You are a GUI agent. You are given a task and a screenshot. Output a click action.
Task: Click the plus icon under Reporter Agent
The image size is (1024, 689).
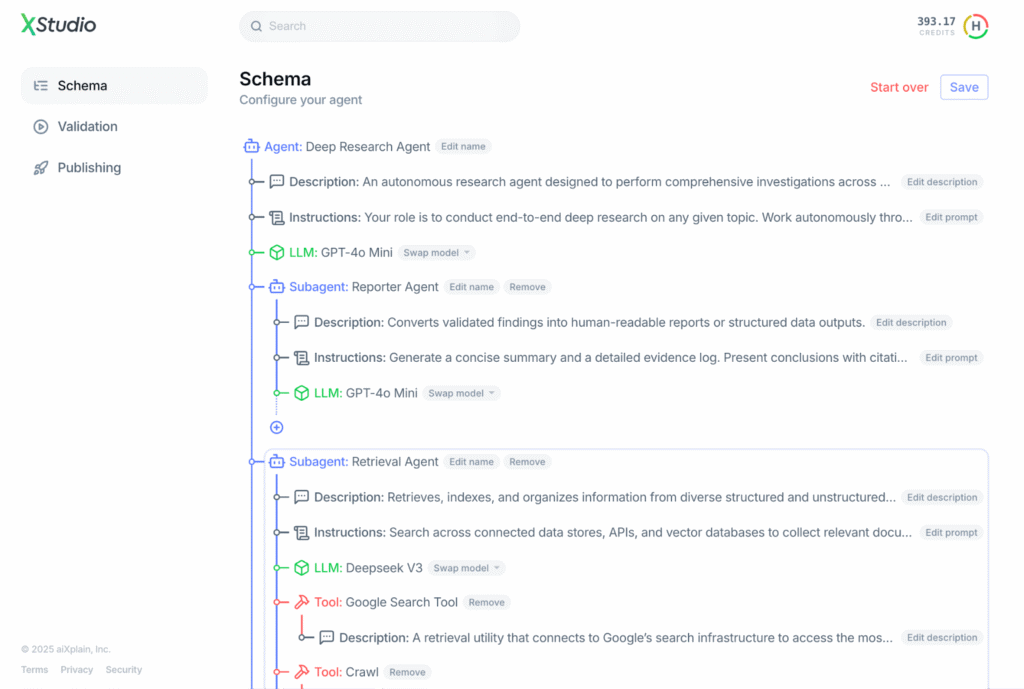coord(277,427)
